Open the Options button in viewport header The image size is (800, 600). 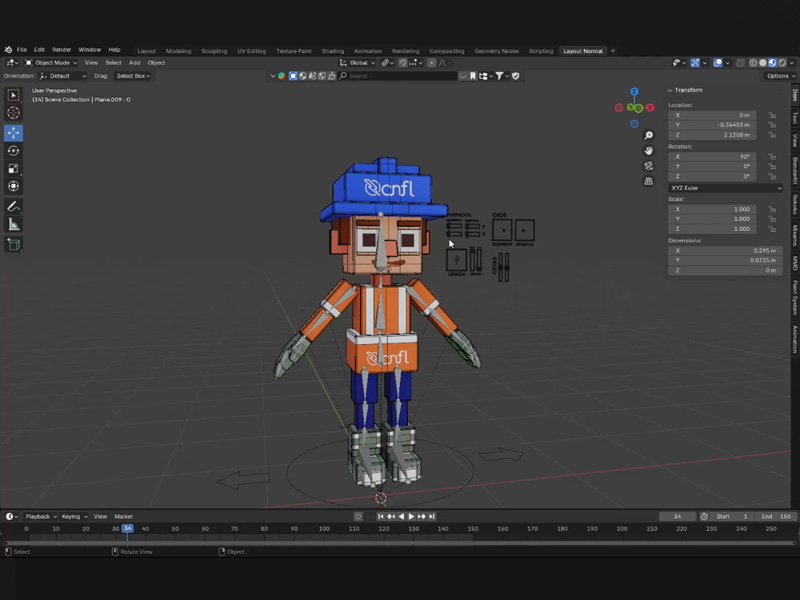tap(778, 76)
